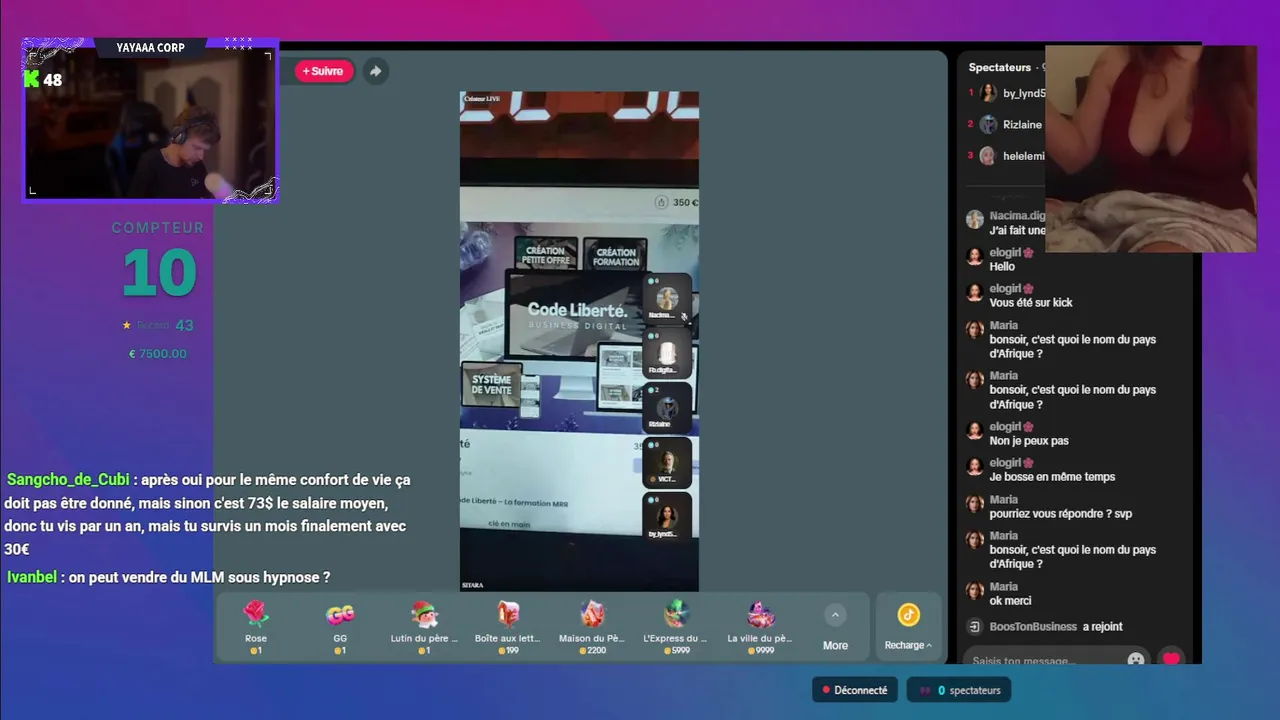Open the Recharge coins menu

click(908, 627)
